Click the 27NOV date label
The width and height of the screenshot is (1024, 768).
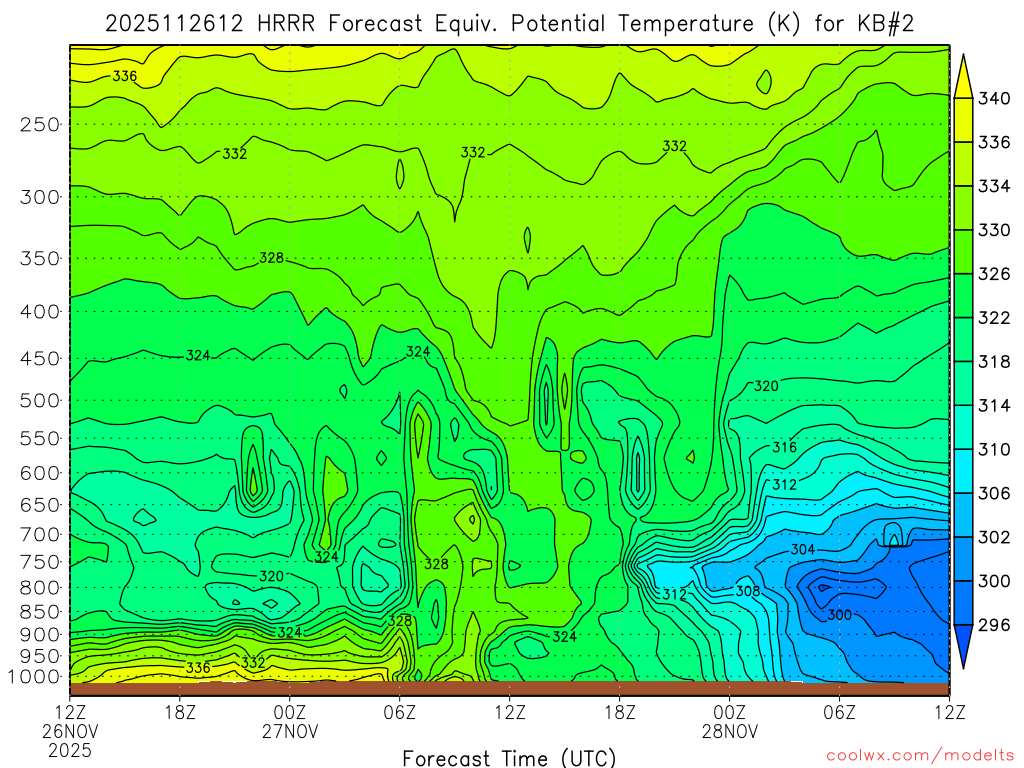(x=289, y=731)
